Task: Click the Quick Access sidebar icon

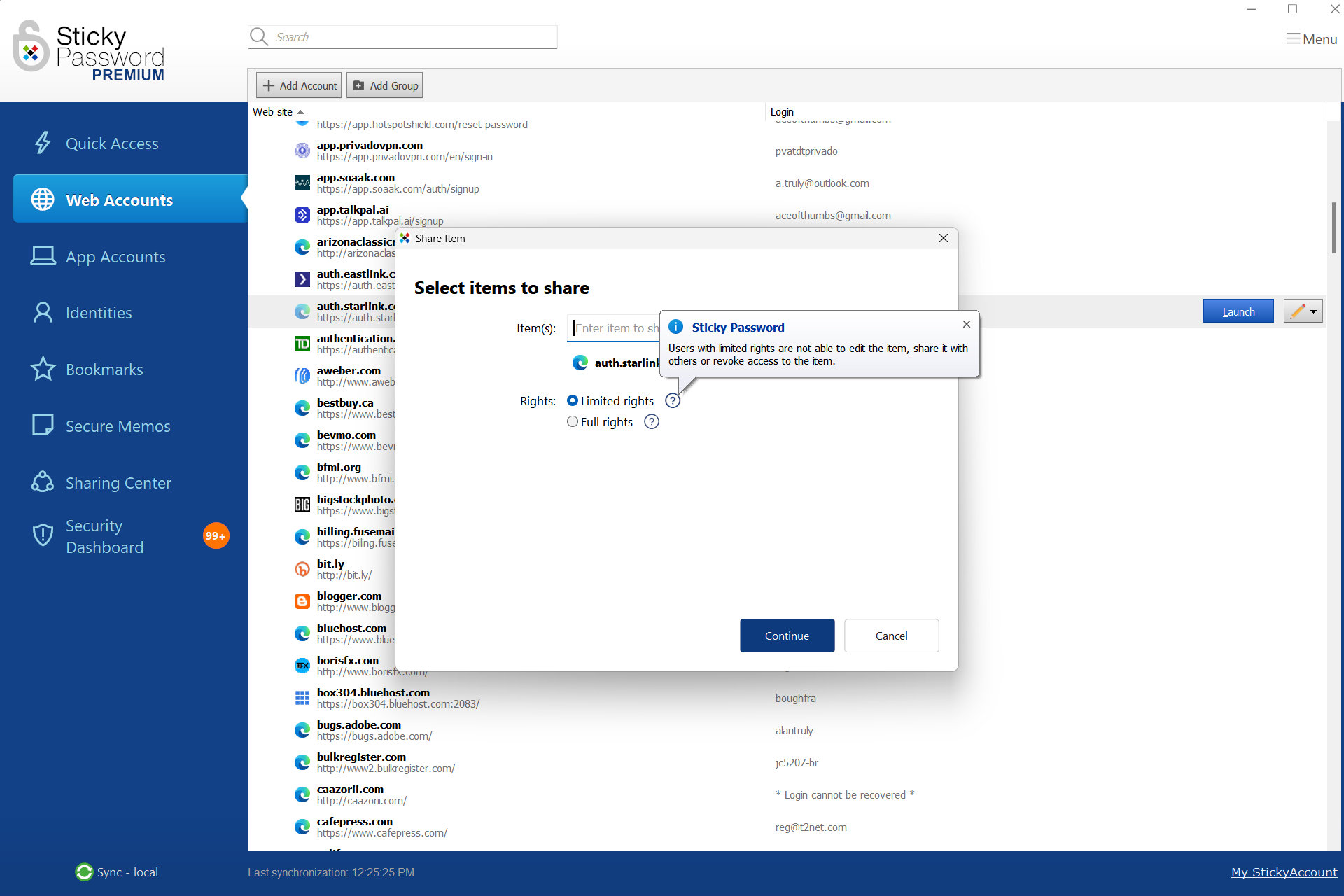Action: 41,143
